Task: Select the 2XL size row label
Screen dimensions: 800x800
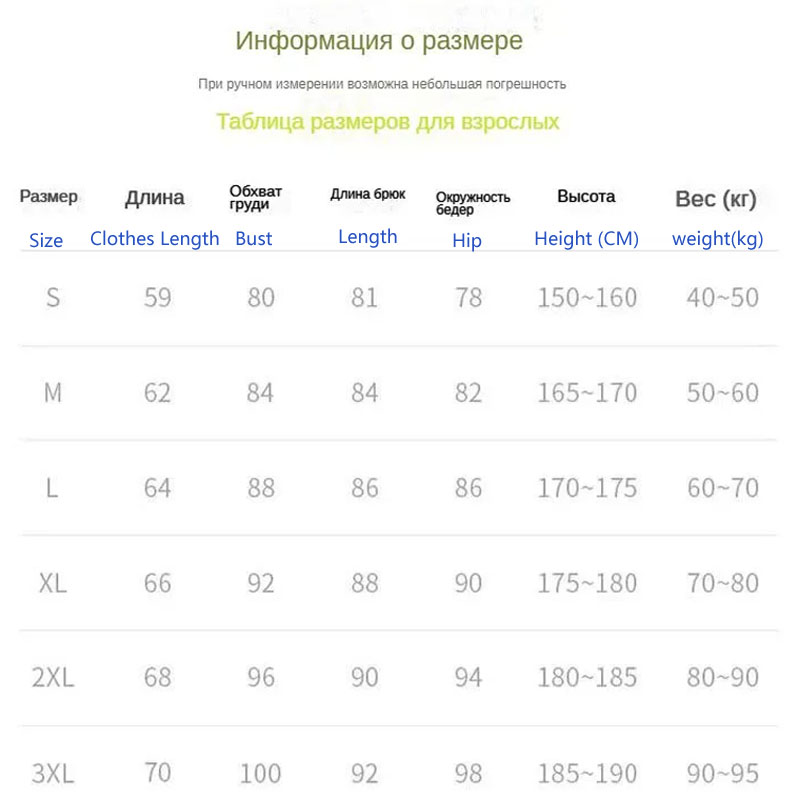Action: (x=53, y=678)
